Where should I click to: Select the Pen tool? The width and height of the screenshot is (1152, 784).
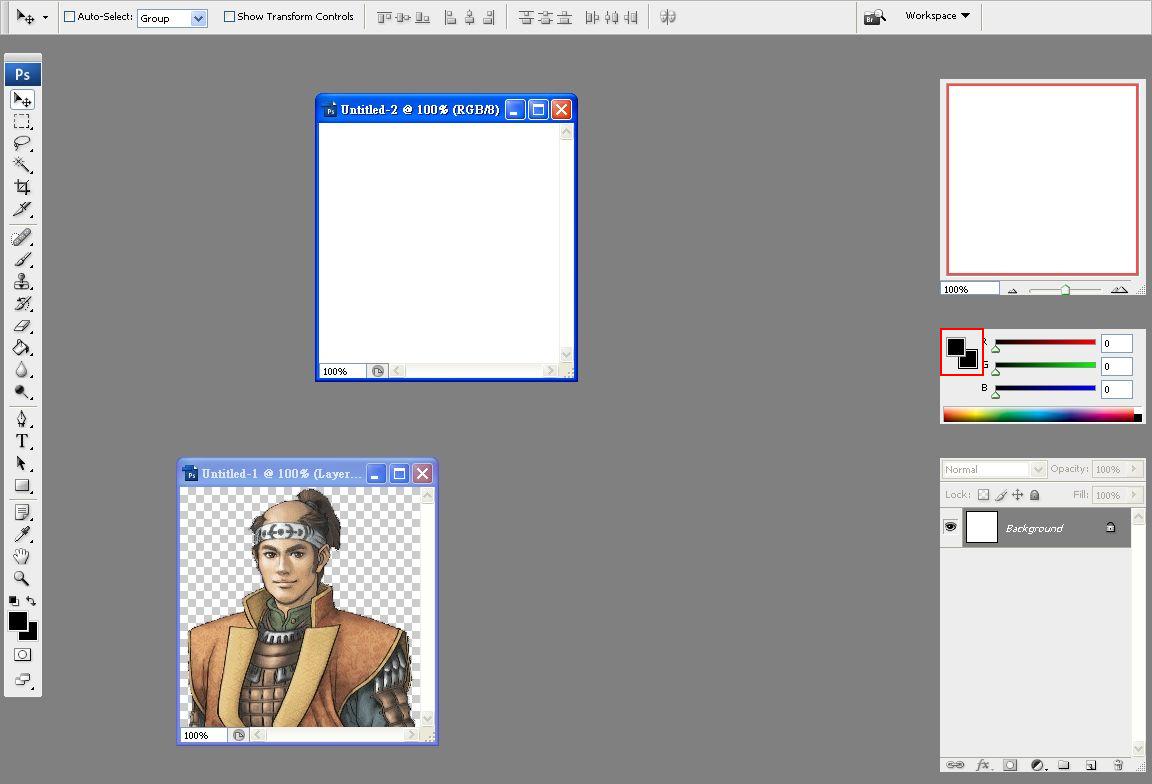point(22,419)
